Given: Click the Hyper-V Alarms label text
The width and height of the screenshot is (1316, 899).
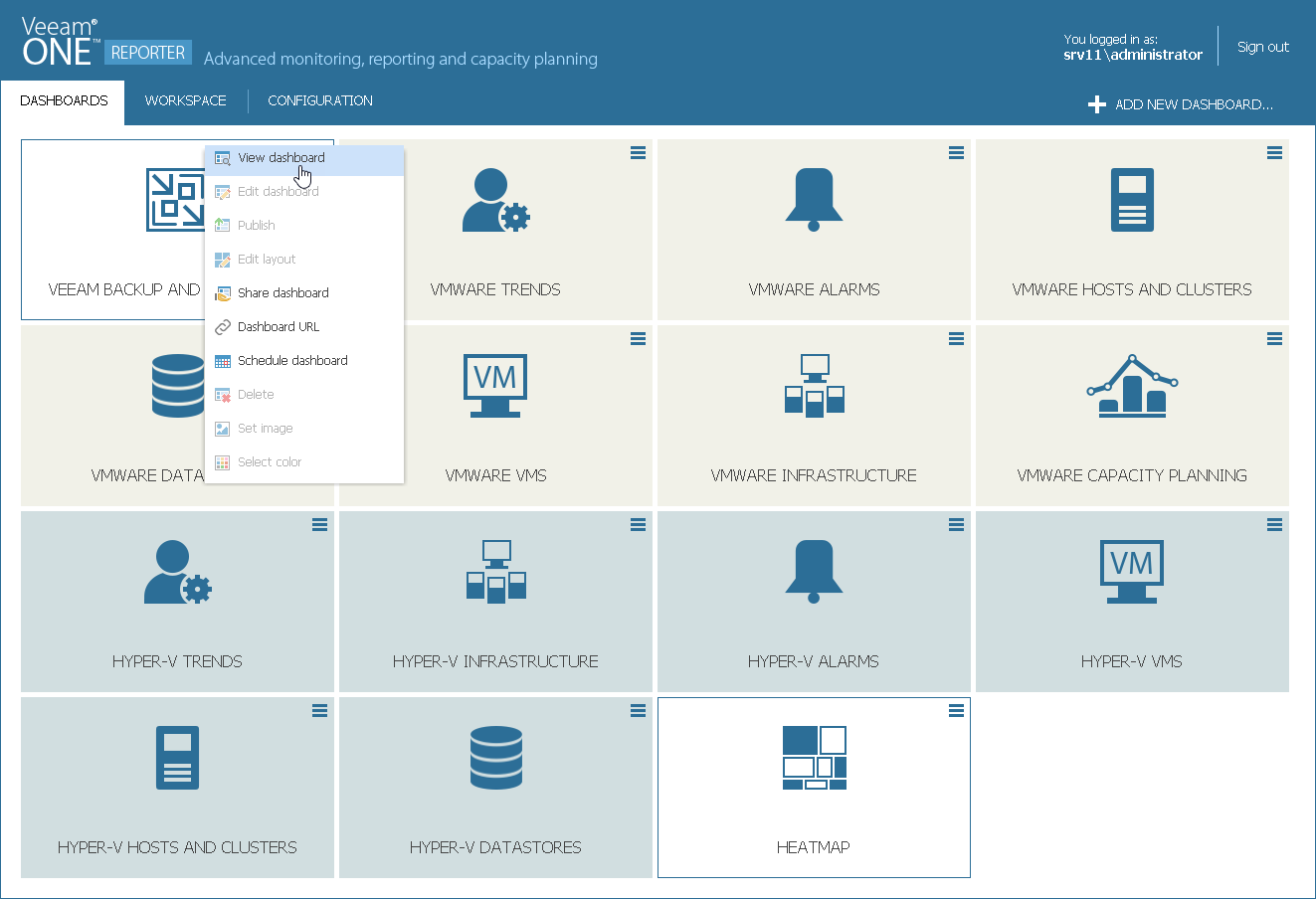Looking at the screenshot, I should pyautogui.click(x=814, y=662).
